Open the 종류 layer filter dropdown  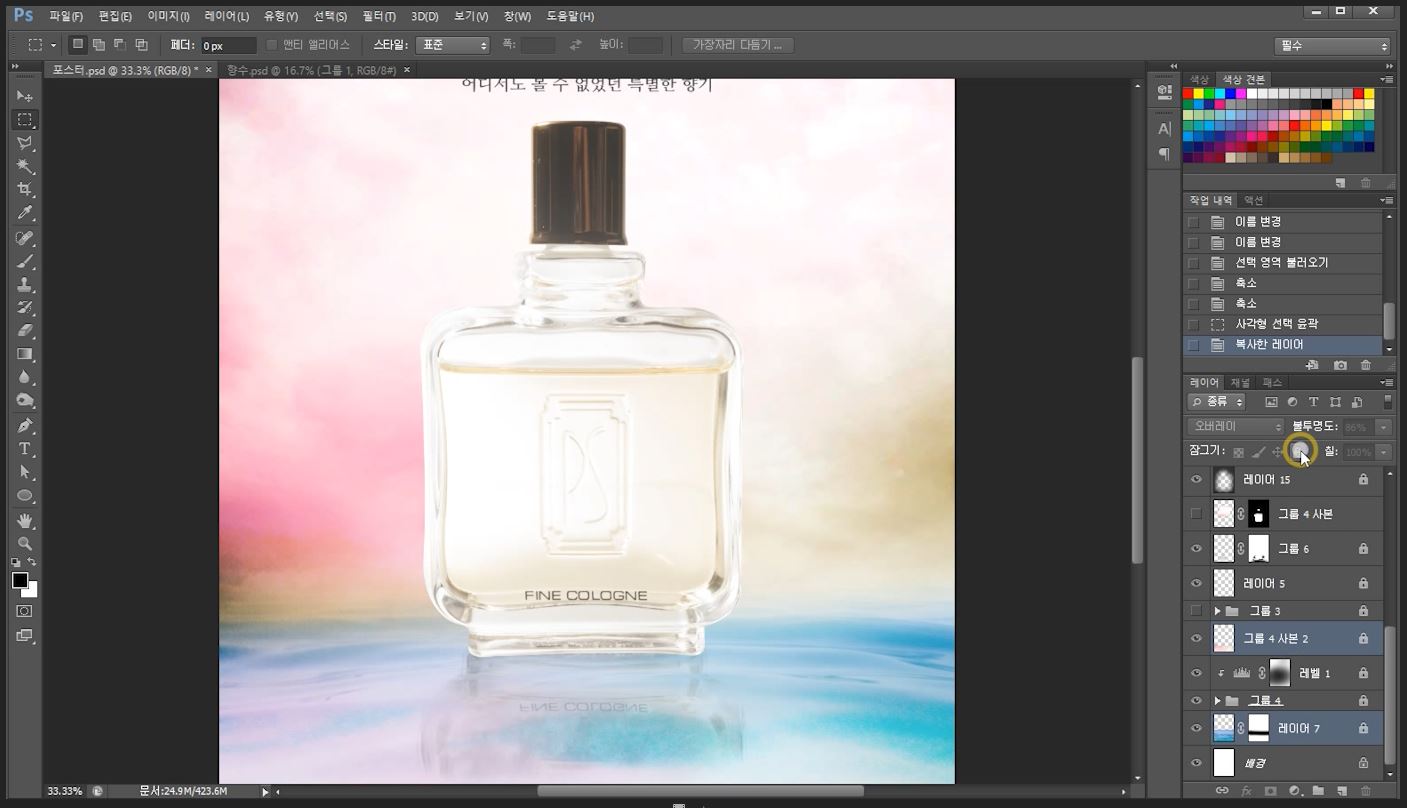click(x=1217, y=402)
